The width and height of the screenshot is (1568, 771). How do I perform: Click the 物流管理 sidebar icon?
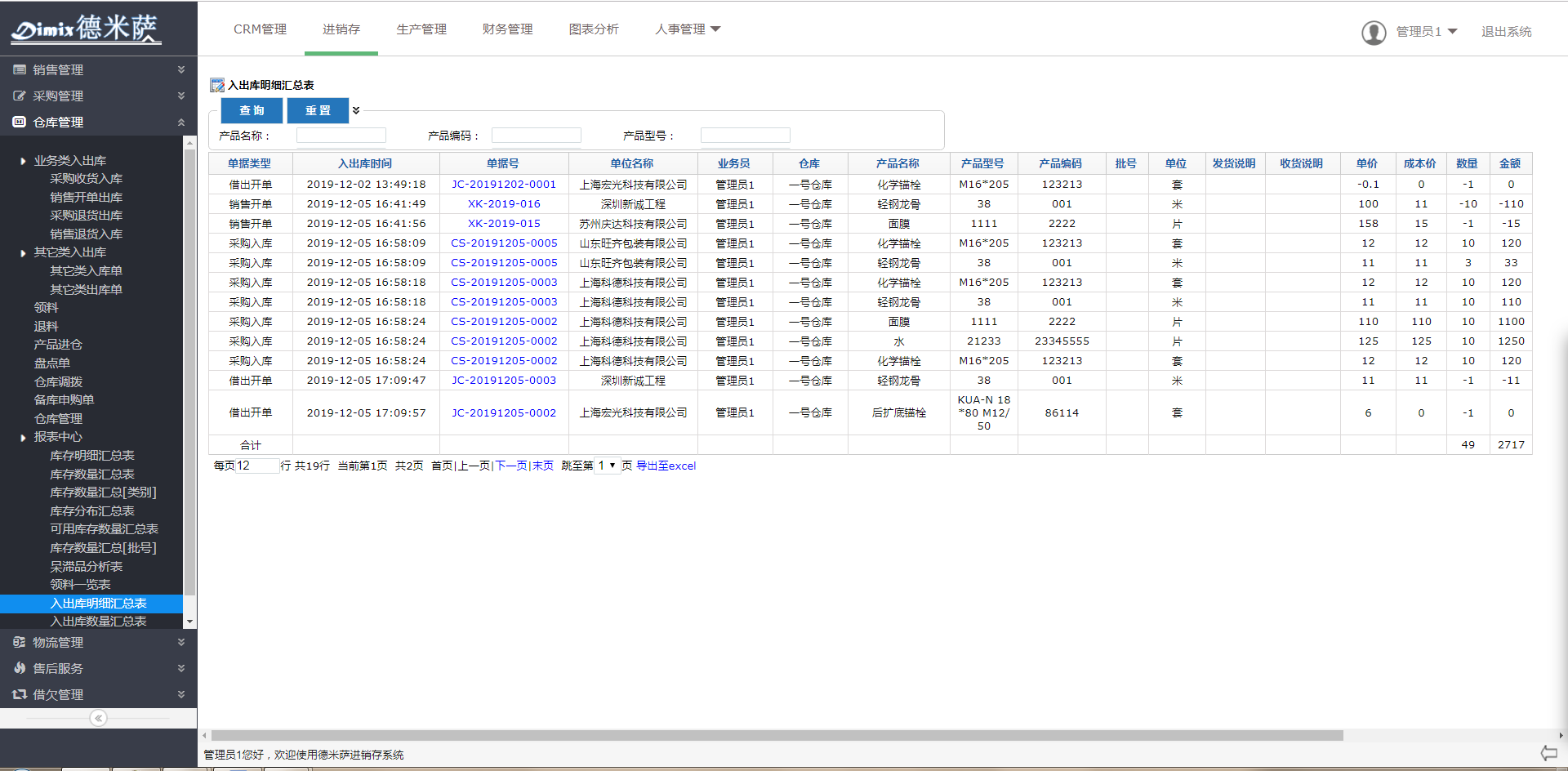19,643
